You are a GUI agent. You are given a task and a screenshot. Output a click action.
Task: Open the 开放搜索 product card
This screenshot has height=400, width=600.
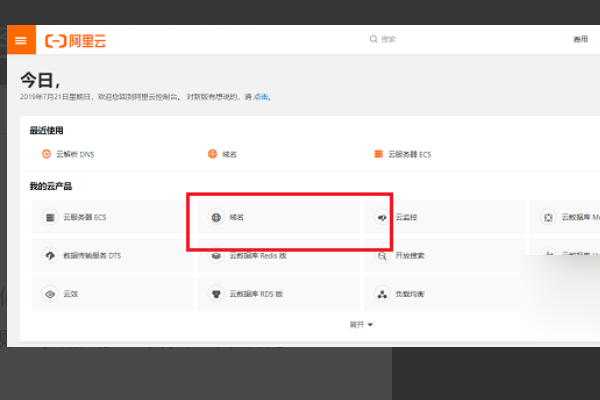tap(445, 255)
